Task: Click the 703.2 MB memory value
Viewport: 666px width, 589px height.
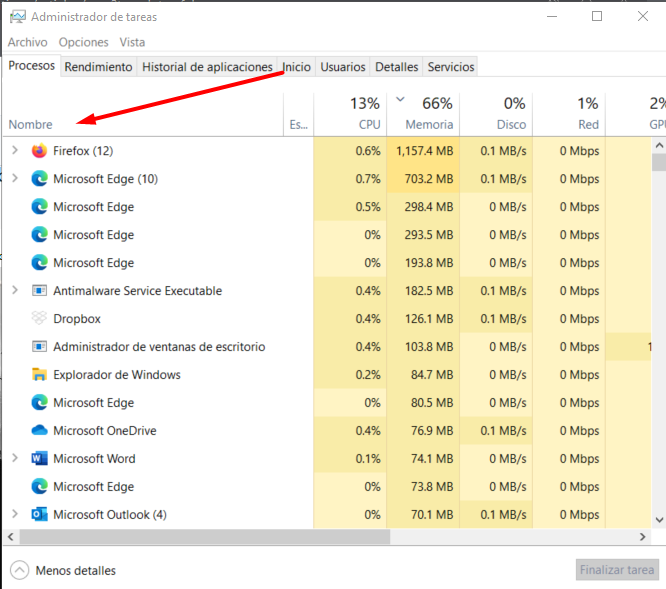Action: (429, 179)
